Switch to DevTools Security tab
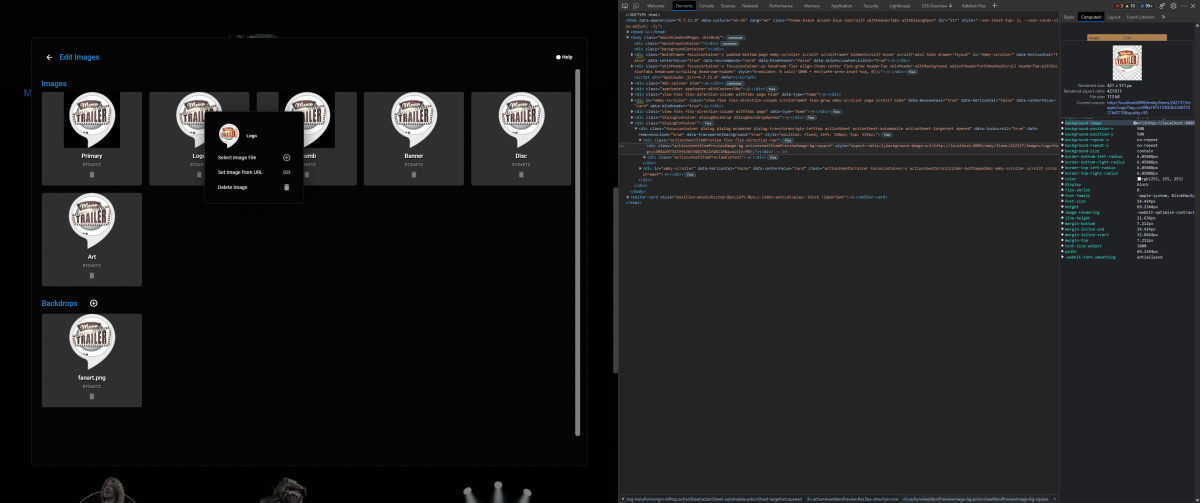1200x503 pixels. [871, 6]
